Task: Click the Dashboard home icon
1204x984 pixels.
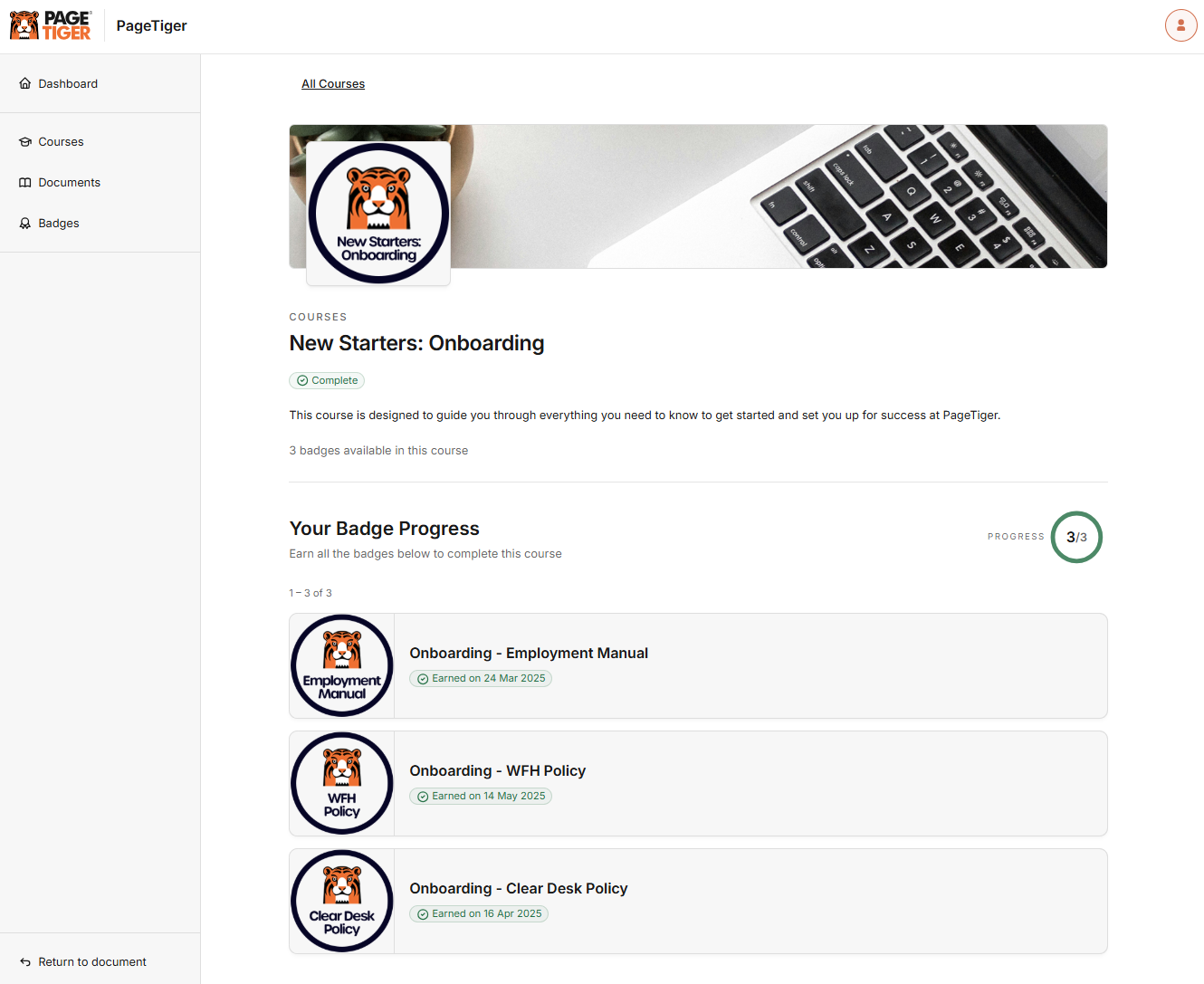Action: [25, 83]
